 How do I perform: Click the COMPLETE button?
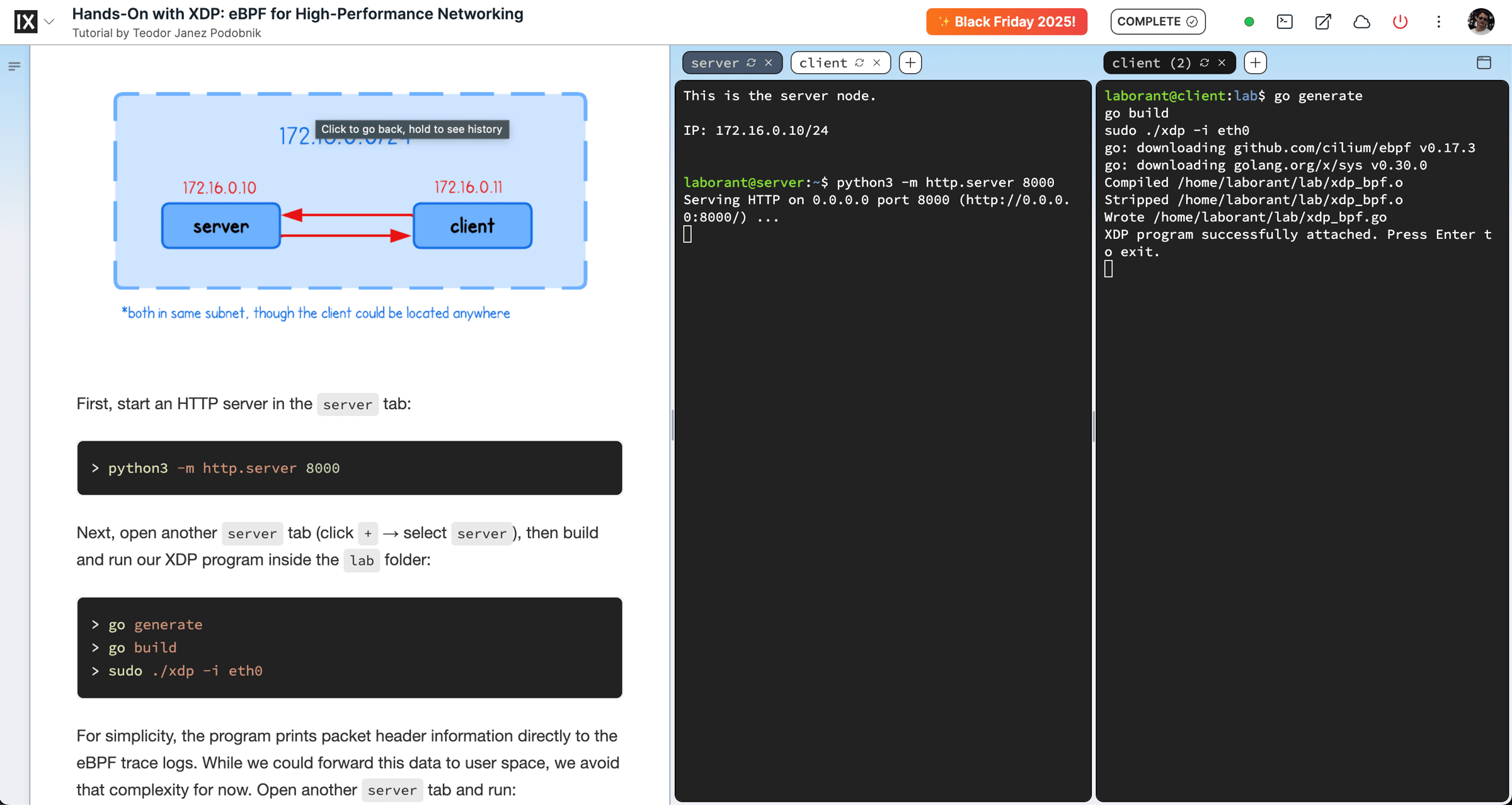pyautogui.click(x=1157, y=22)
